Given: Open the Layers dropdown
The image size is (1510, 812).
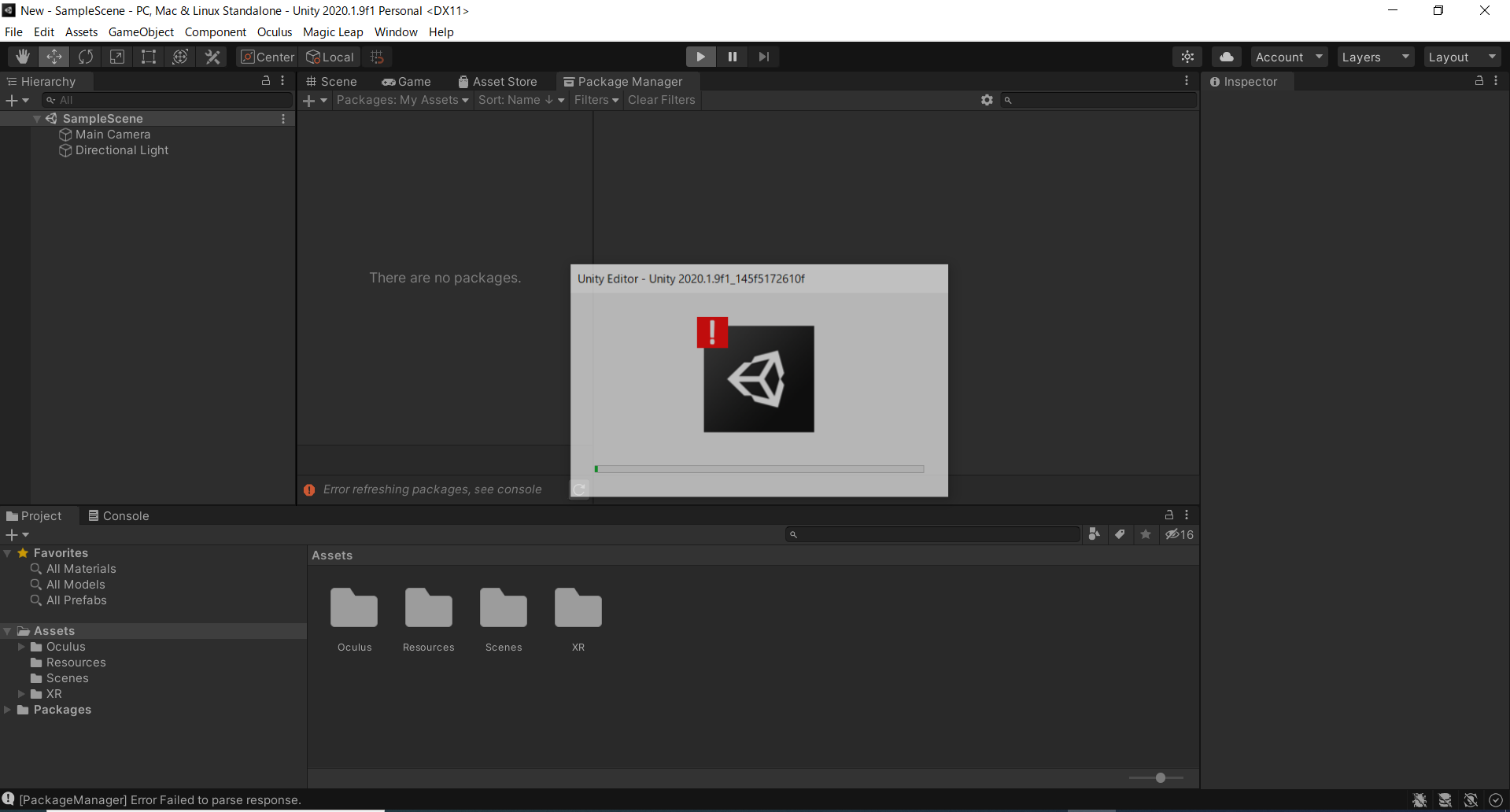Looking at the screenshot, I should (x=1375, y=57).
